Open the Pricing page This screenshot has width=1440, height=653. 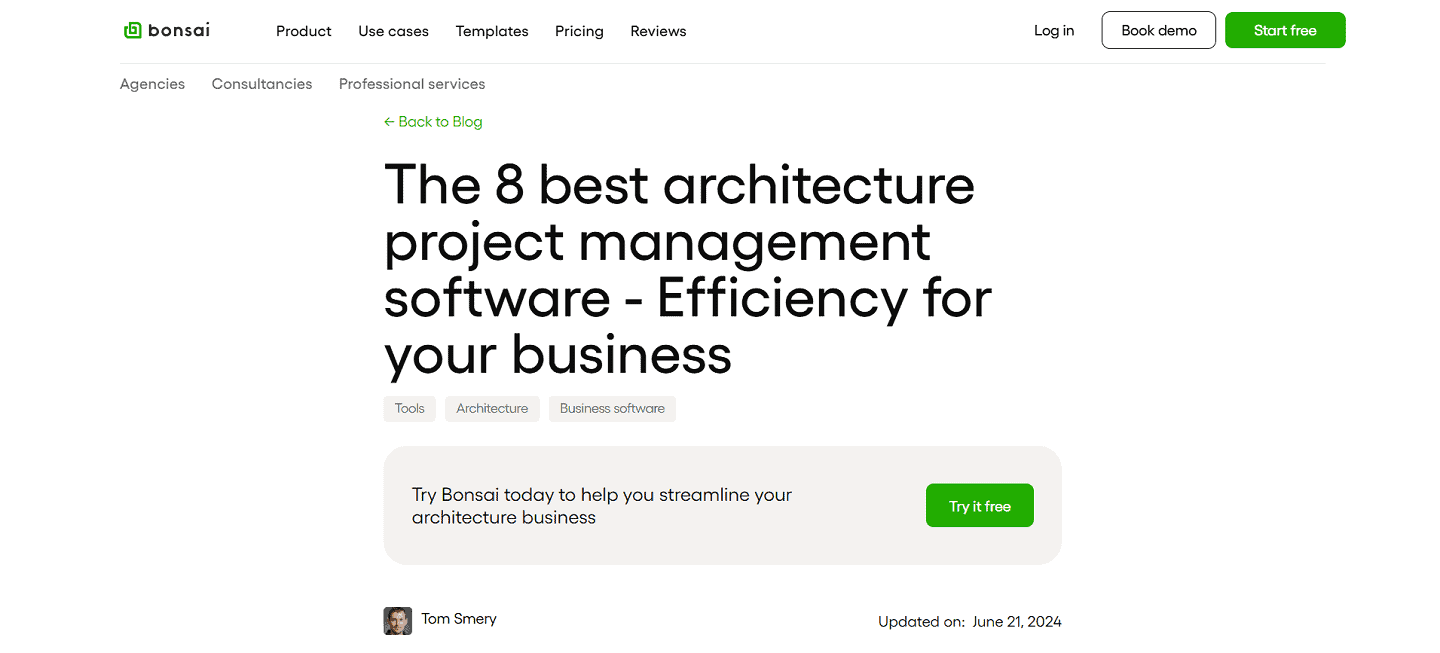point(579,31)
